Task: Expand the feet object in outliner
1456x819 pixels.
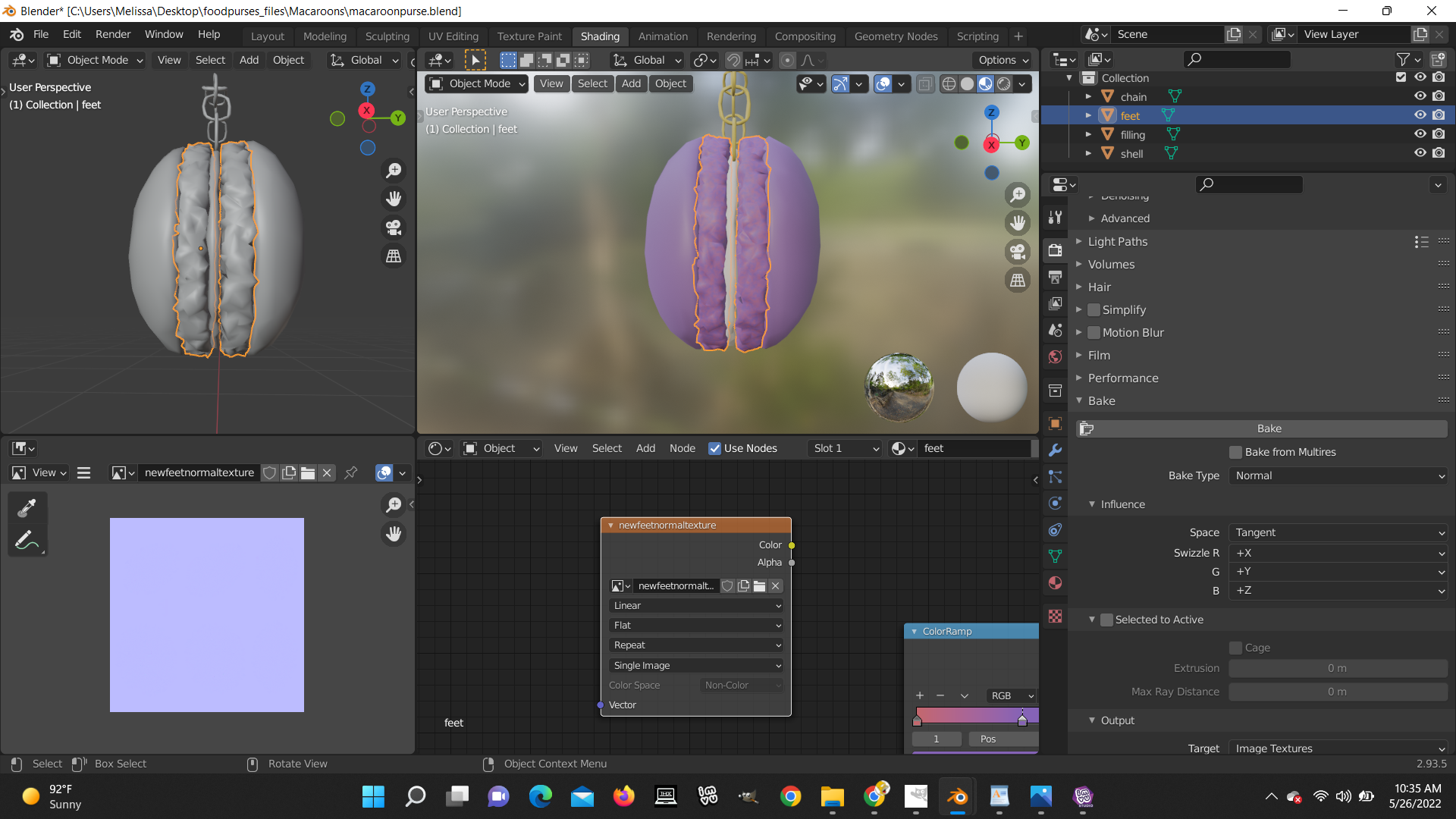Action: coord(1088,115)
